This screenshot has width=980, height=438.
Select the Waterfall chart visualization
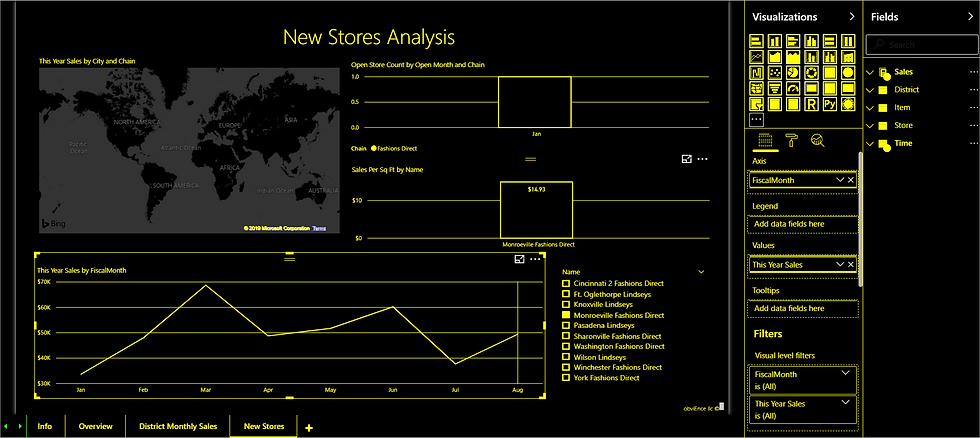pyautogui.click(x=756, y=72)
